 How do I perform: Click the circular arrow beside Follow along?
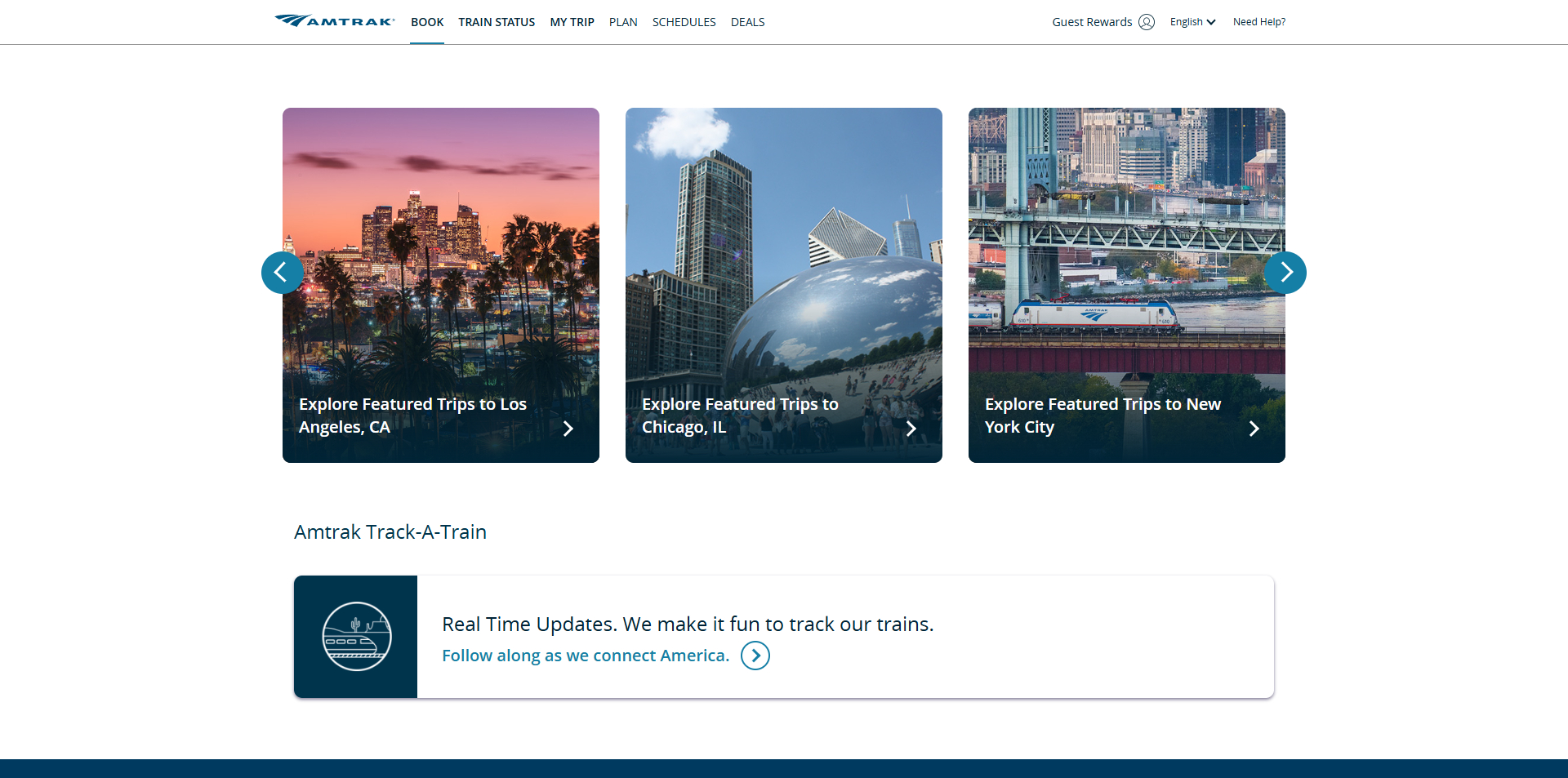pos(755,656)
